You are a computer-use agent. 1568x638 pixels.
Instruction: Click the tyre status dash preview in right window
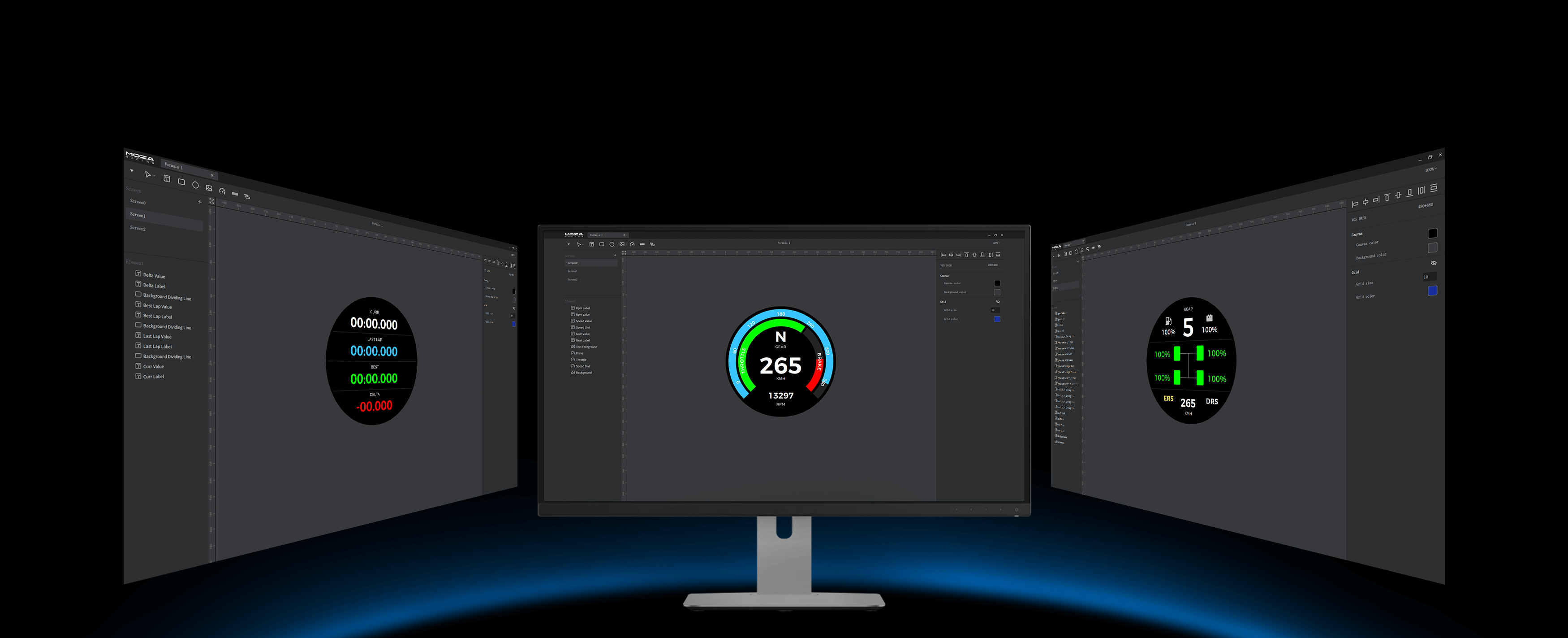[1191, 360]
